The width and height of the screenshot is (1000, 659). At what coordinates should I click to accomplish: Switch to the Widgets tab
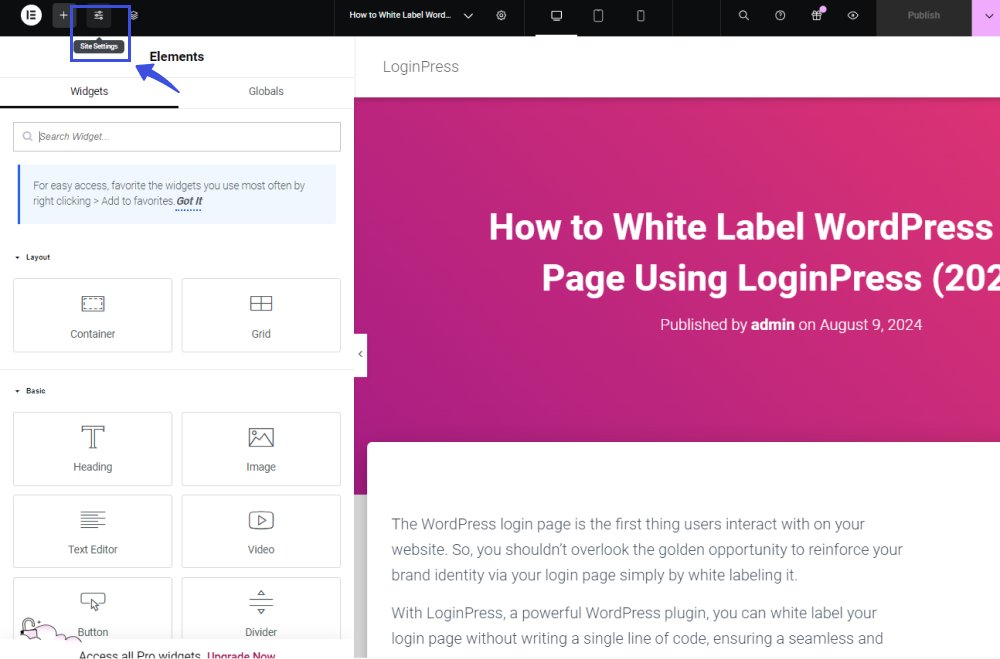(x=89, y=92)
